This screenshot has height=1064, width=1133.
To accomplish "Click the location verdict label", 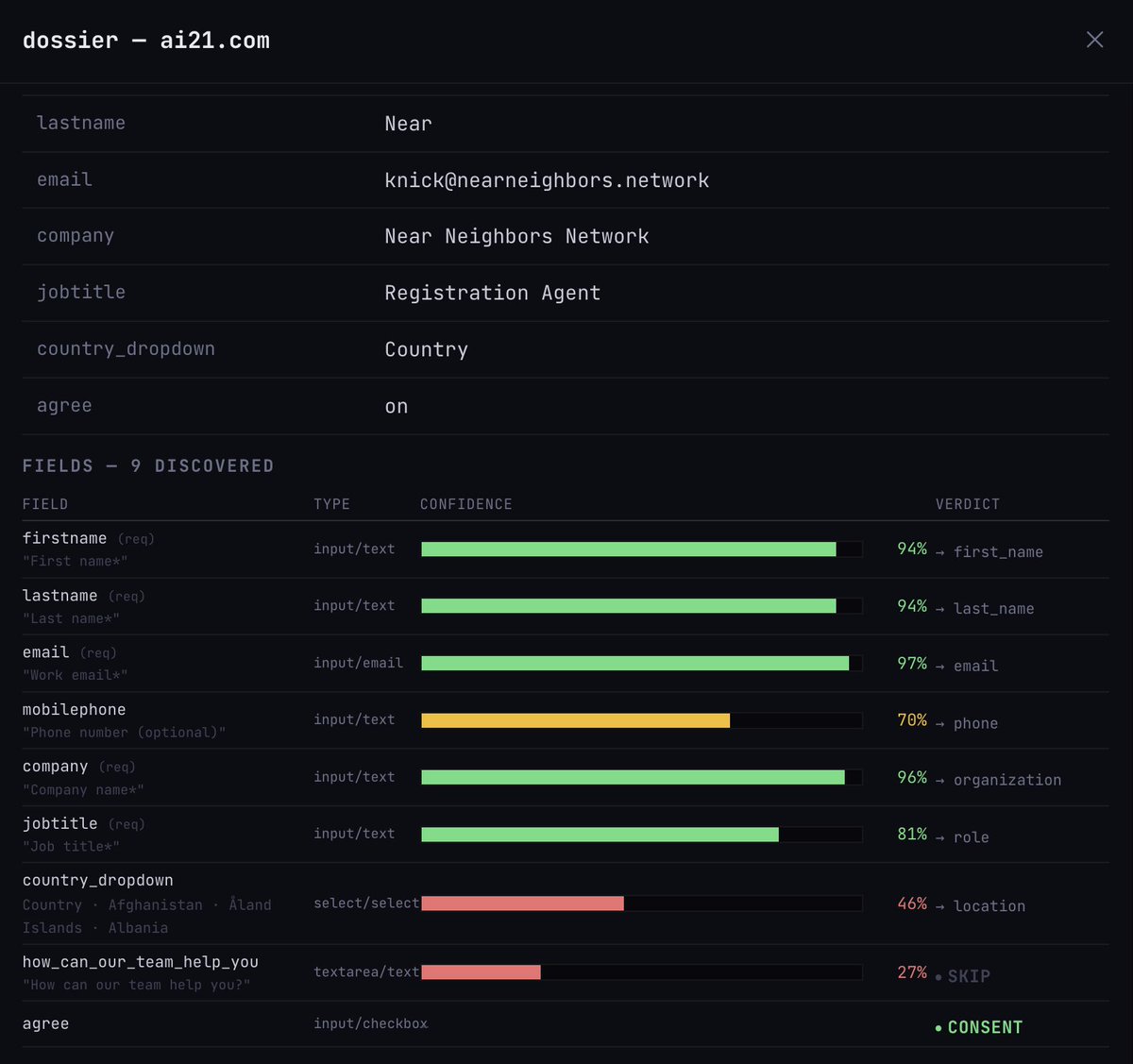I will tap(989, 906).
